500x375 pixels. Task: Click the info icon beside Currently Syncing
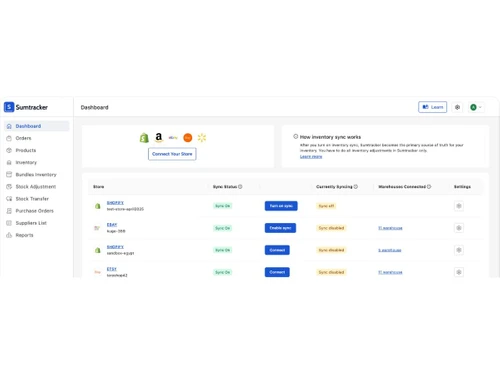click(x=356, y=187)
